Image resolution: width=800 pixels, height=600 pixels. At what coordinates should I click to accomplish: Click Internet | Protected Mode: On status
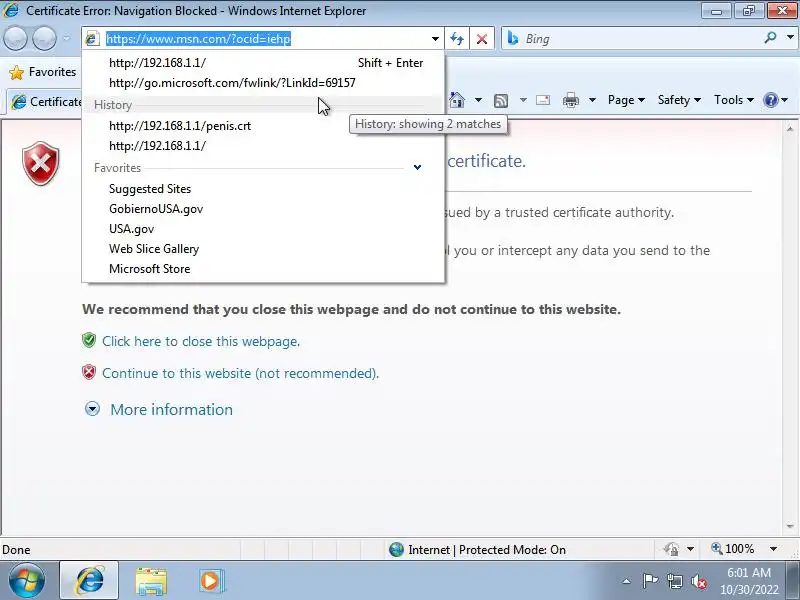(x=487, y=550)
